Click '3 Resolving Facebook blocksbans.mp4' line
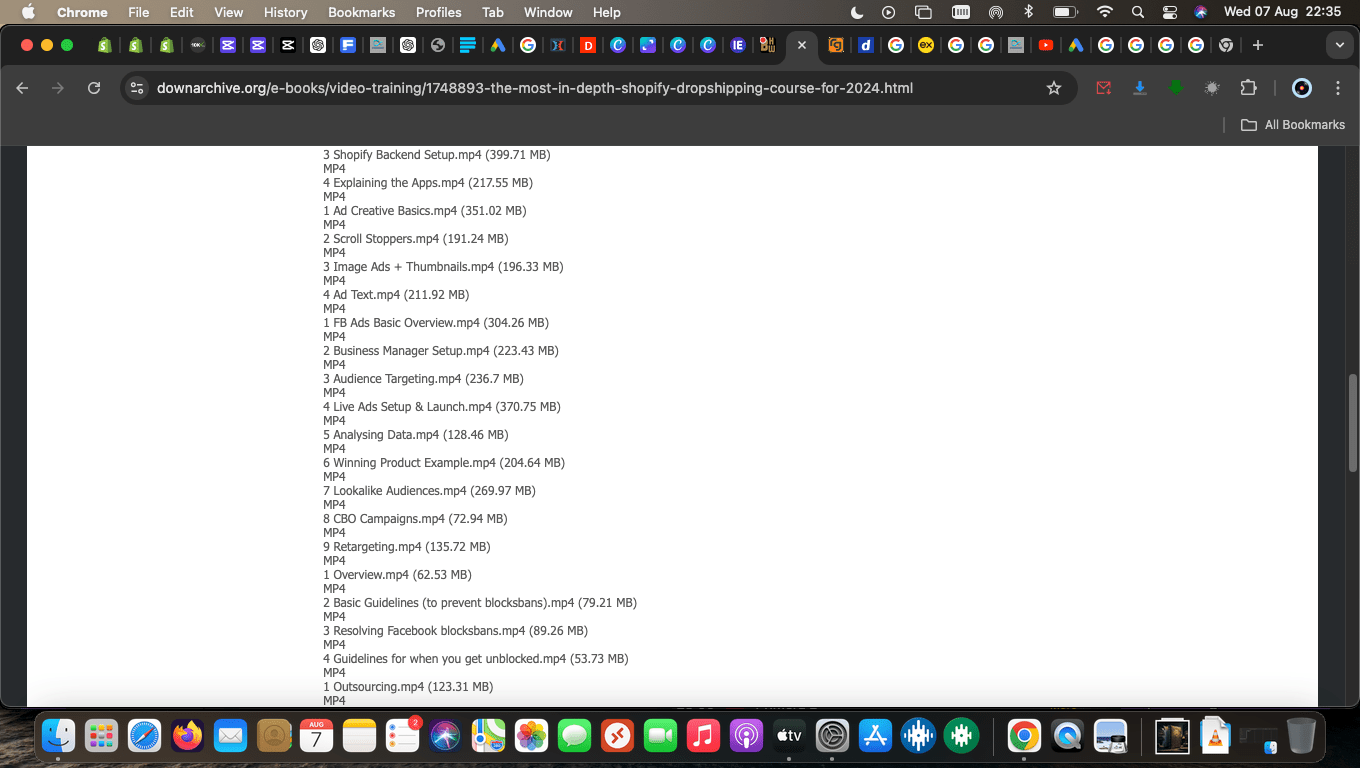 [455, 631]
